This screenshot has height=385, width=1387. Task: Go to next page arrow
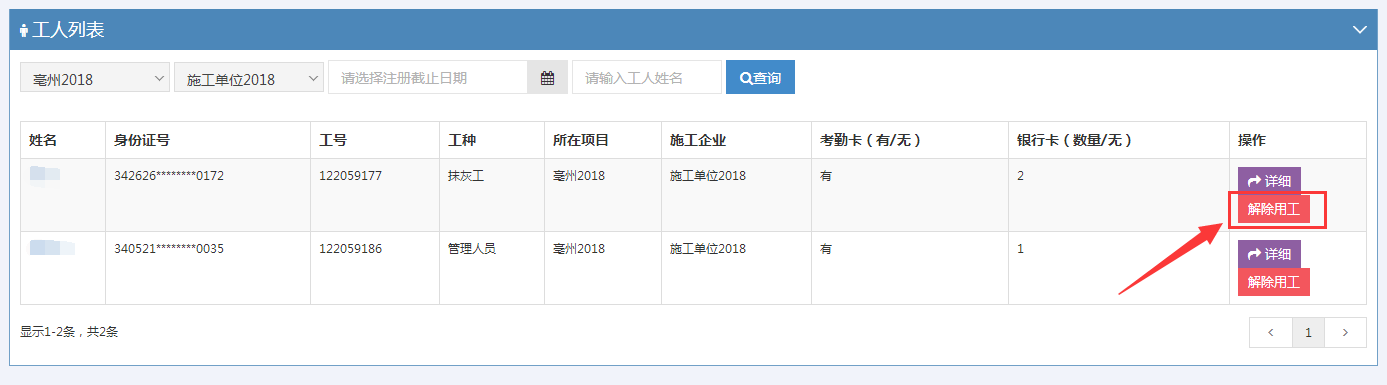click(1346, 332)
